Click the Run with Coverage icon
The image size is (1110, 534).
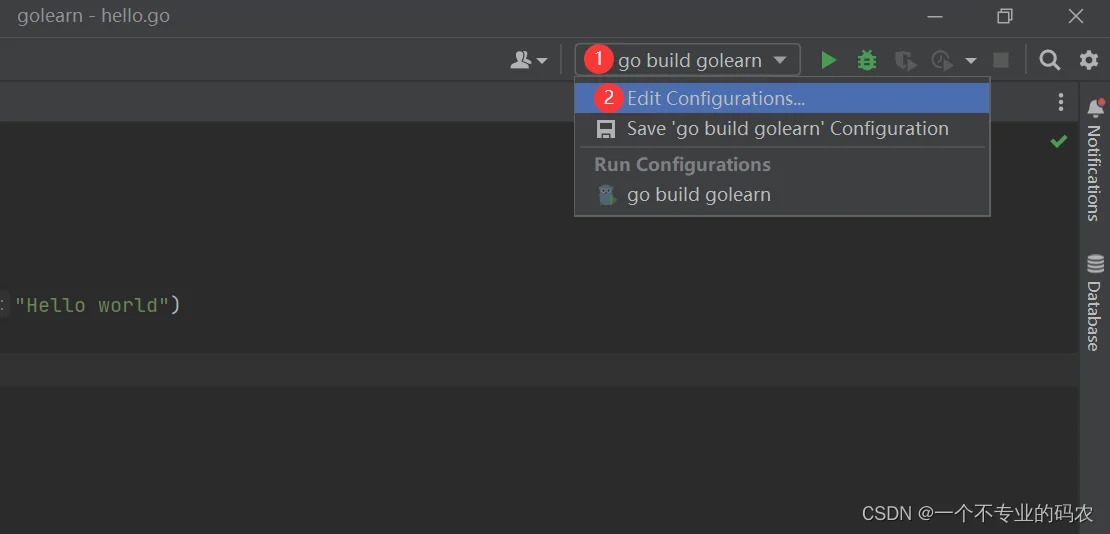point(905,60)
